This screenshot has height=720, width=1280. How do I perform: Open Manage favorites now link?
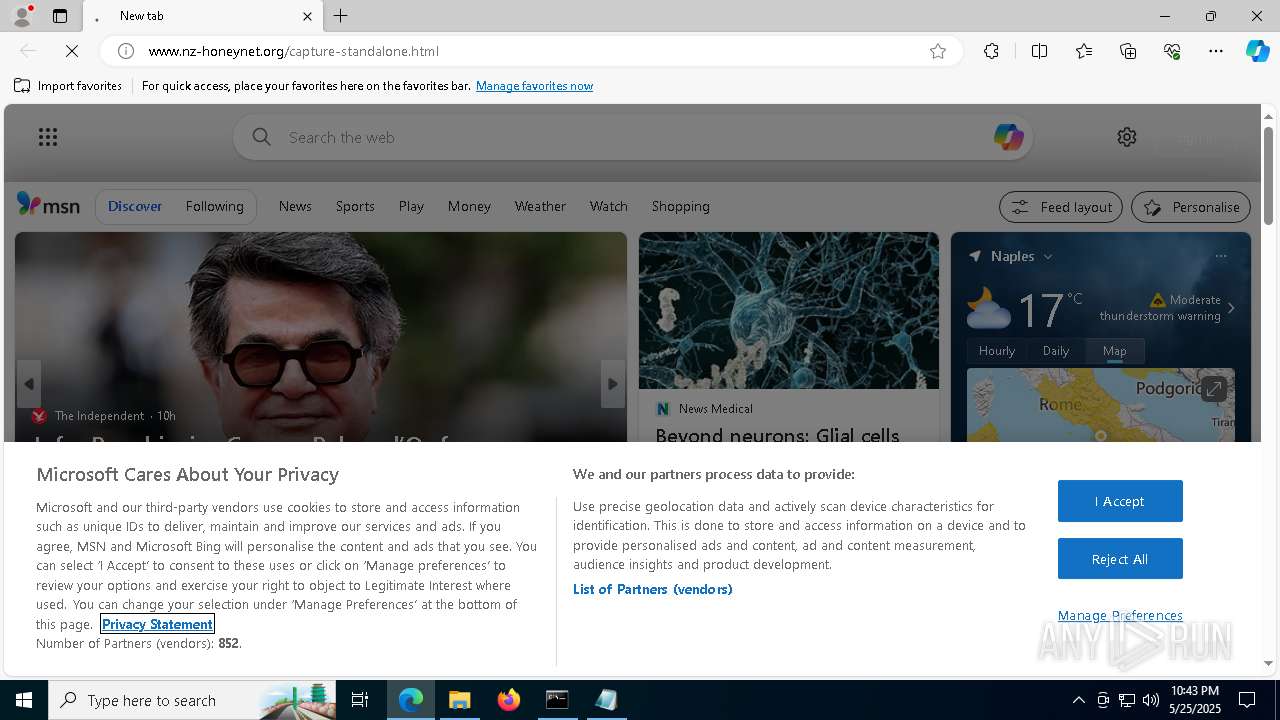coord(534,86)
